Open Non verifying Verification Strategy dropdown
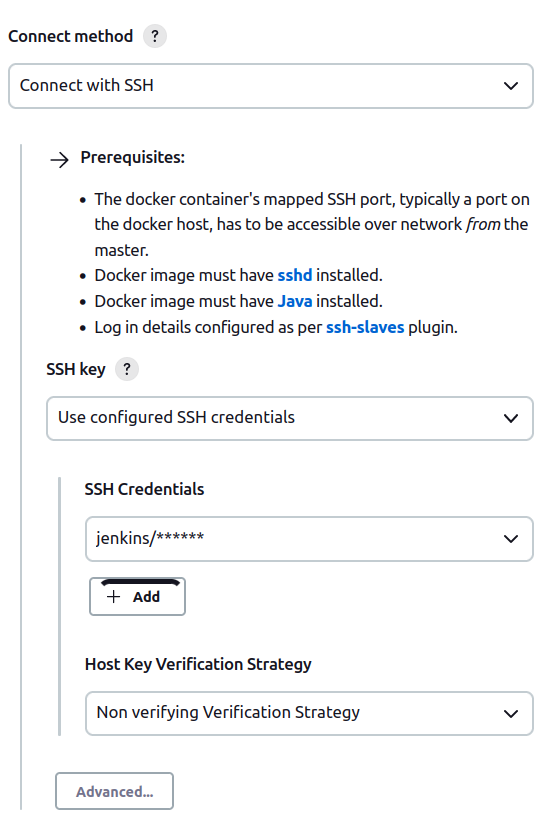Viewport: 547px width, 831px height. click(309, 713)
